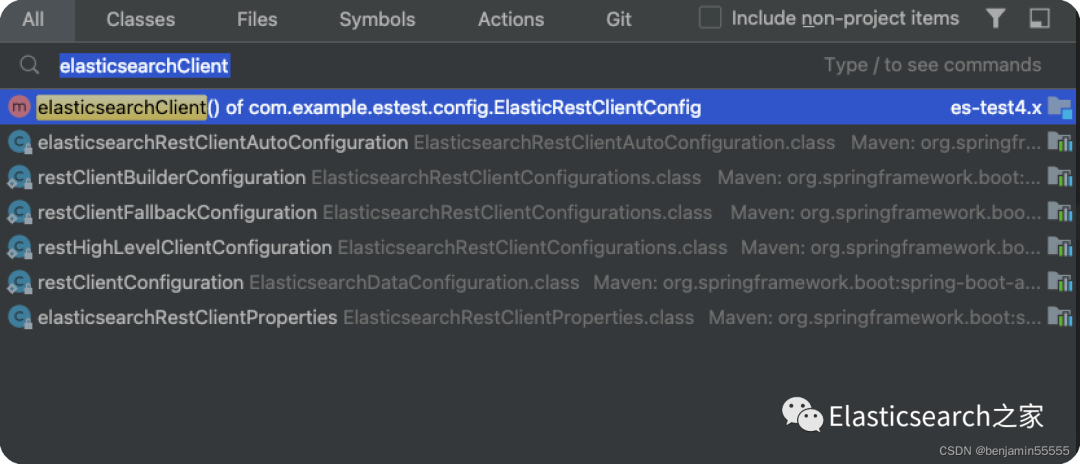This screenshot has height=464, width=1080.
Task: Select the restClientConfiguration ElasticsearchDataConfiguration result
Action: tap(140, 283)
